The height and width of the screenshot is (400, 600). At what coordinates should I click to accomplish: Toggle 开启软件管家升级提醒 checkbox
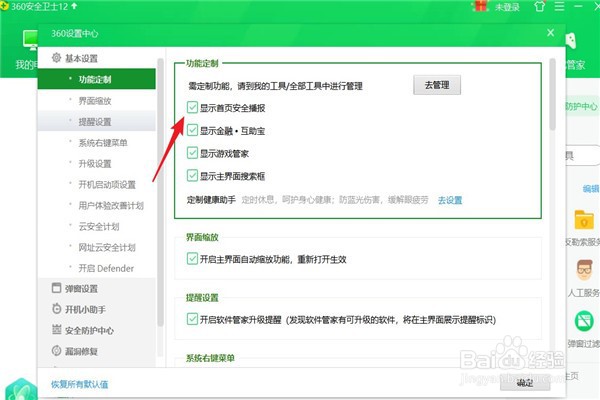[192, 319]
